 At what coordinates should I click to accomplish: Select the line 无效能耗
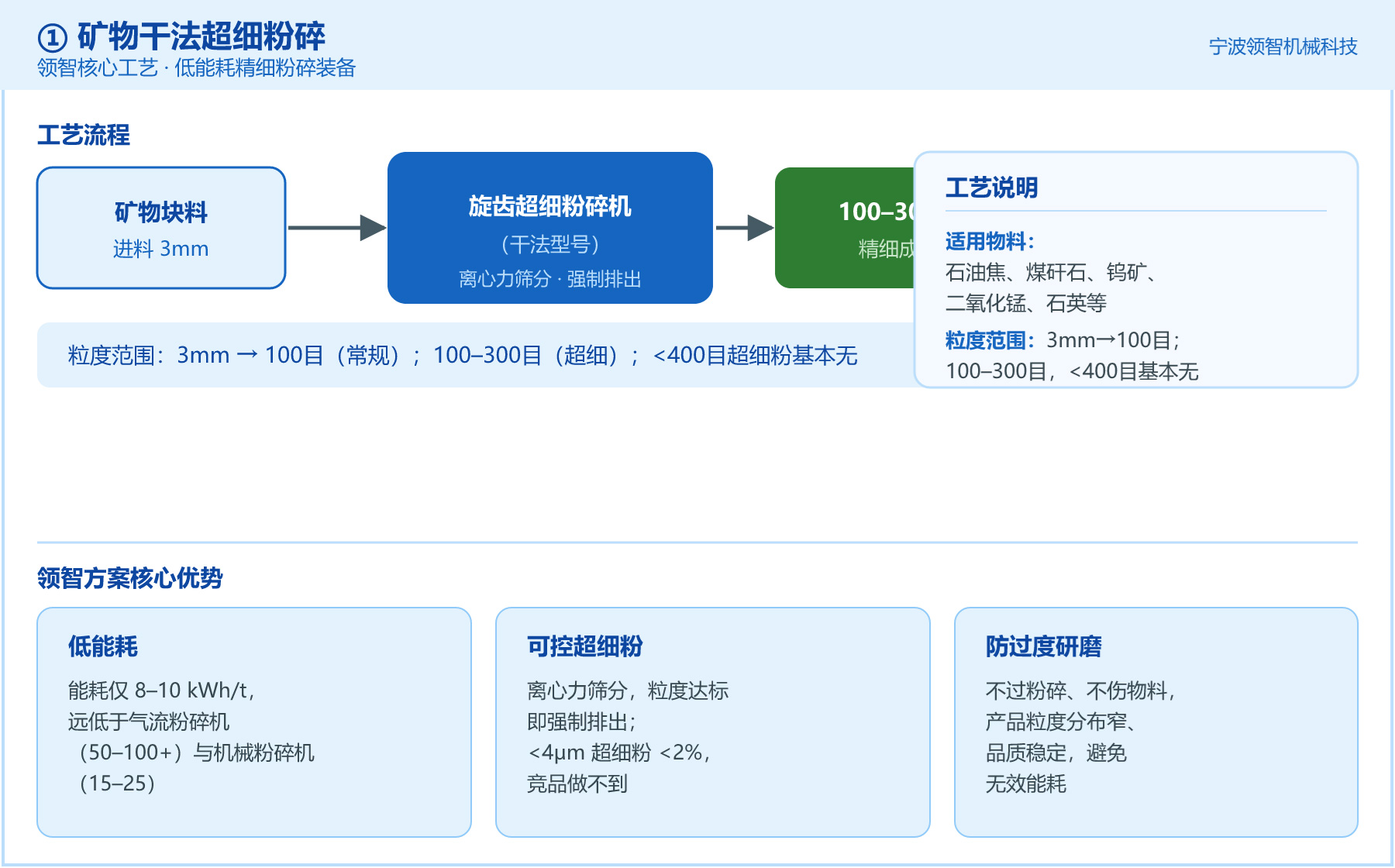[x=1026, y=784]
